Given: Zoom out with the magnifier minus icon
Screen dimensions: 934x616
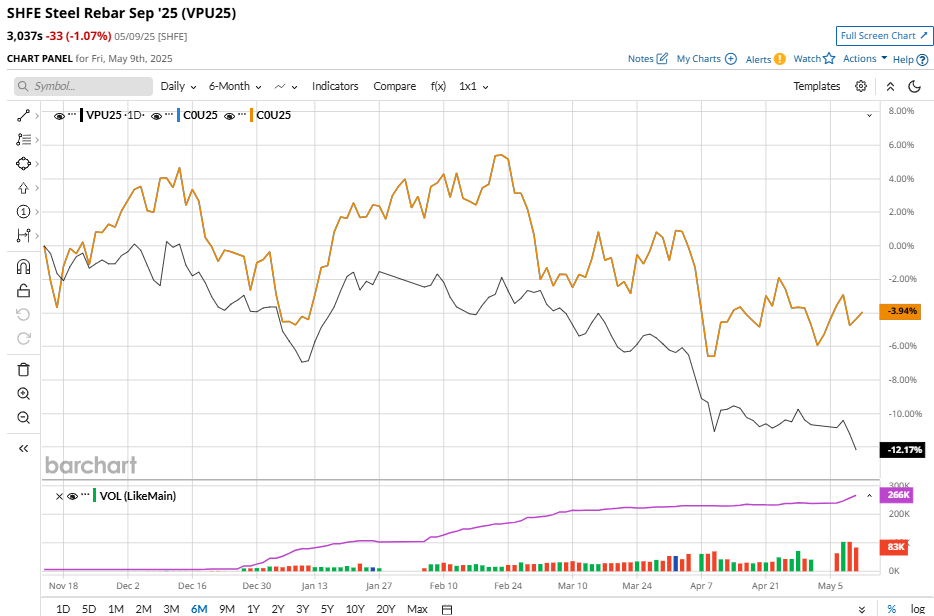Looking at the screenshot, I should pos(24,418).
